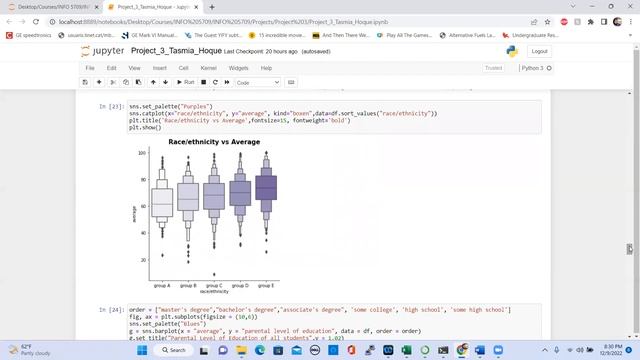Cut selected cells with the scissors icon

click(x=113, y=82)
